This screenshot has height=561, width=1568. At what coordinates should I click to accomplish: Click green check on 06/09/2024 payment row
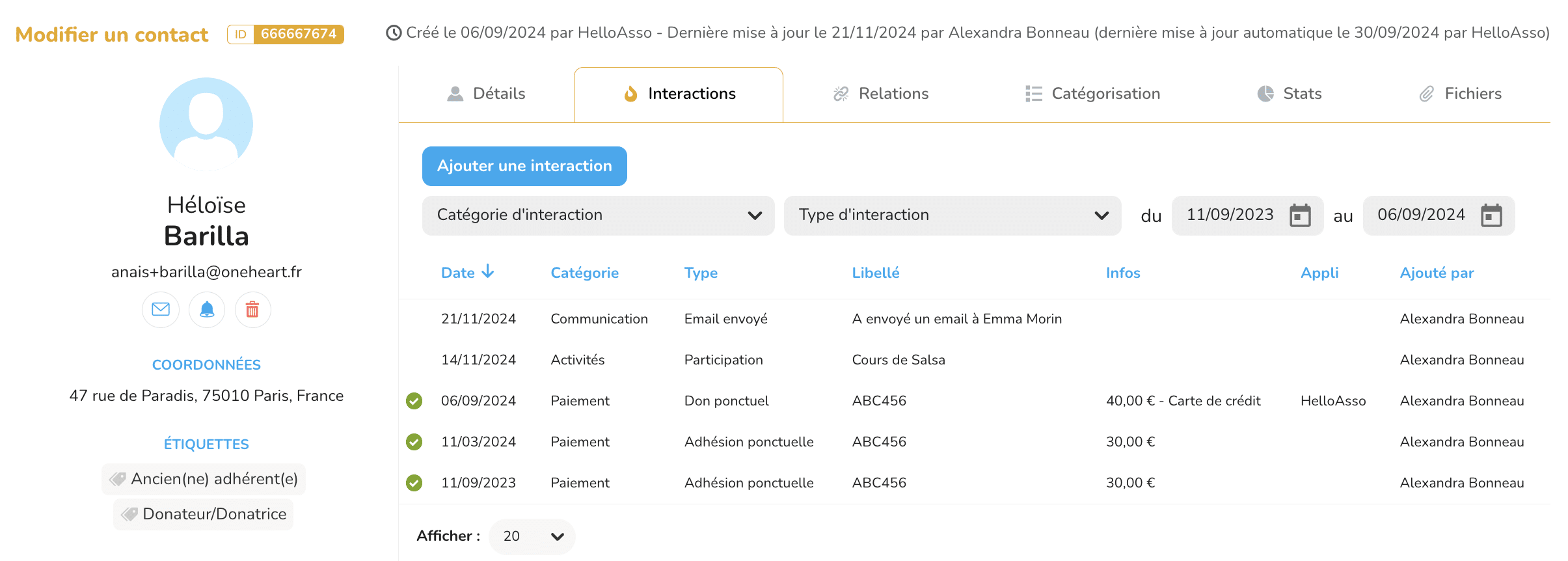pos(414,401)
